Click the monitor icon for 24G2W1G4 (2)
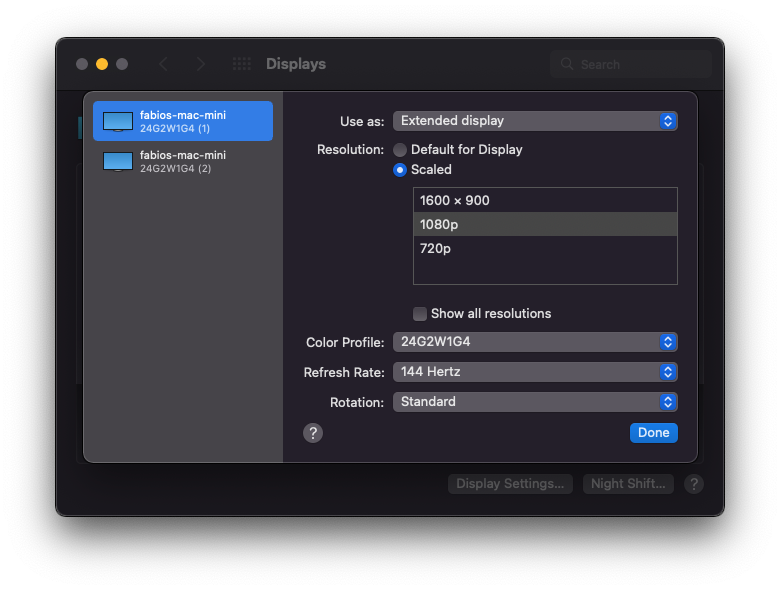The height and width of the screenshot is (590, 780). point(118,162)
